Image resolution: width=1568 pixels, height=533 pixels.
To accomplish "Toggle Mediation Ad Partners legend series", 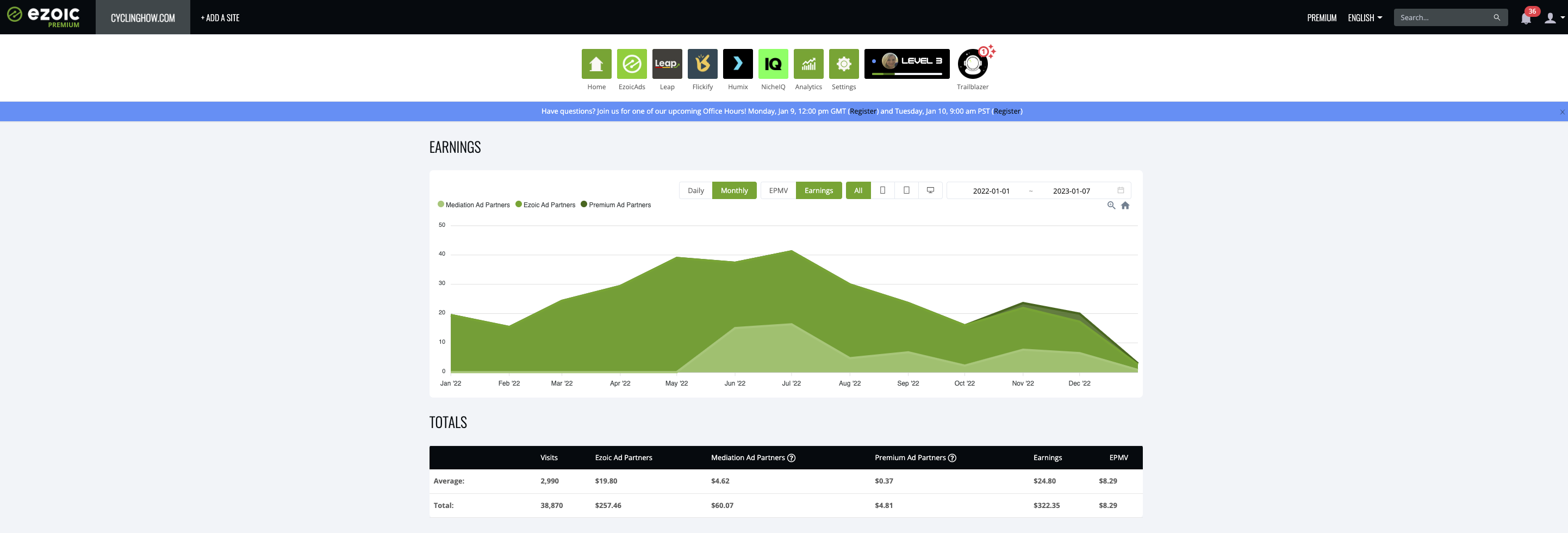I will click(x=474, y=204).
